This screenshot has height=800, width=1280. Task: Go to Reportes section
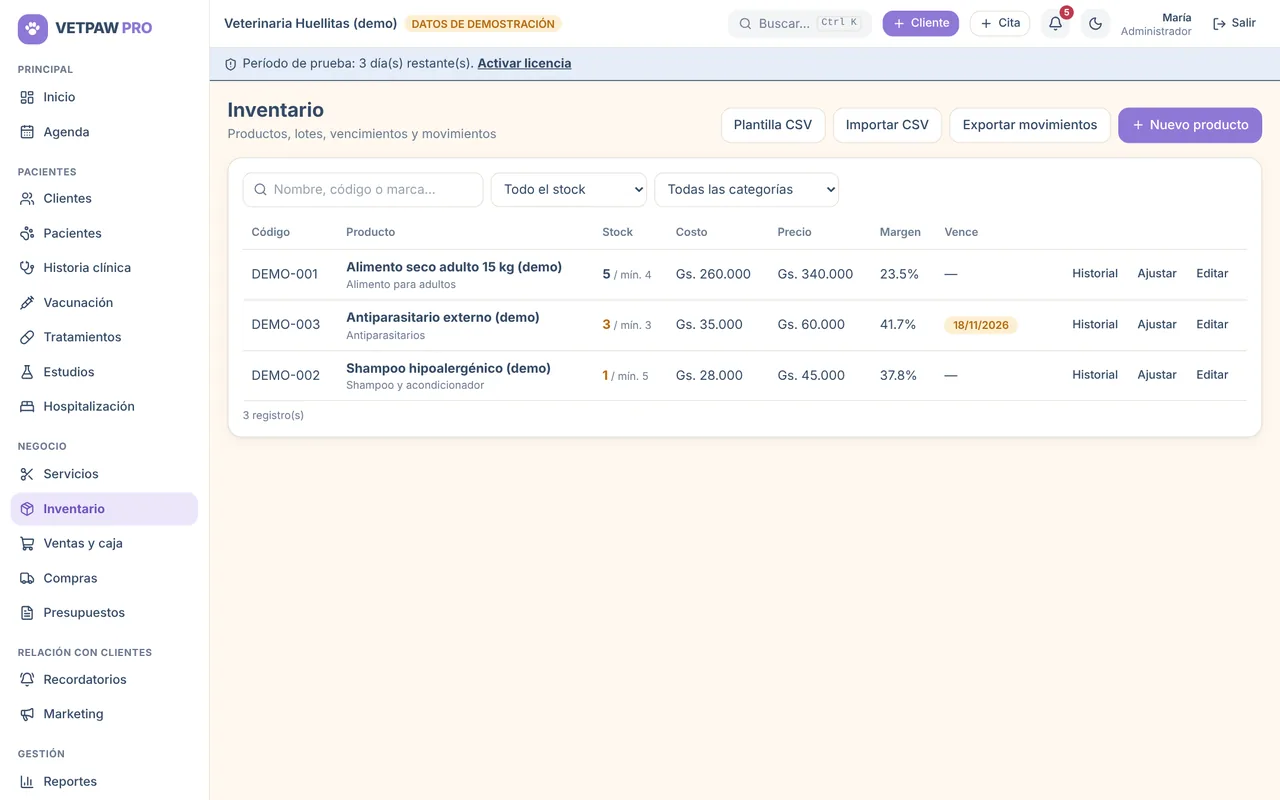104,782
